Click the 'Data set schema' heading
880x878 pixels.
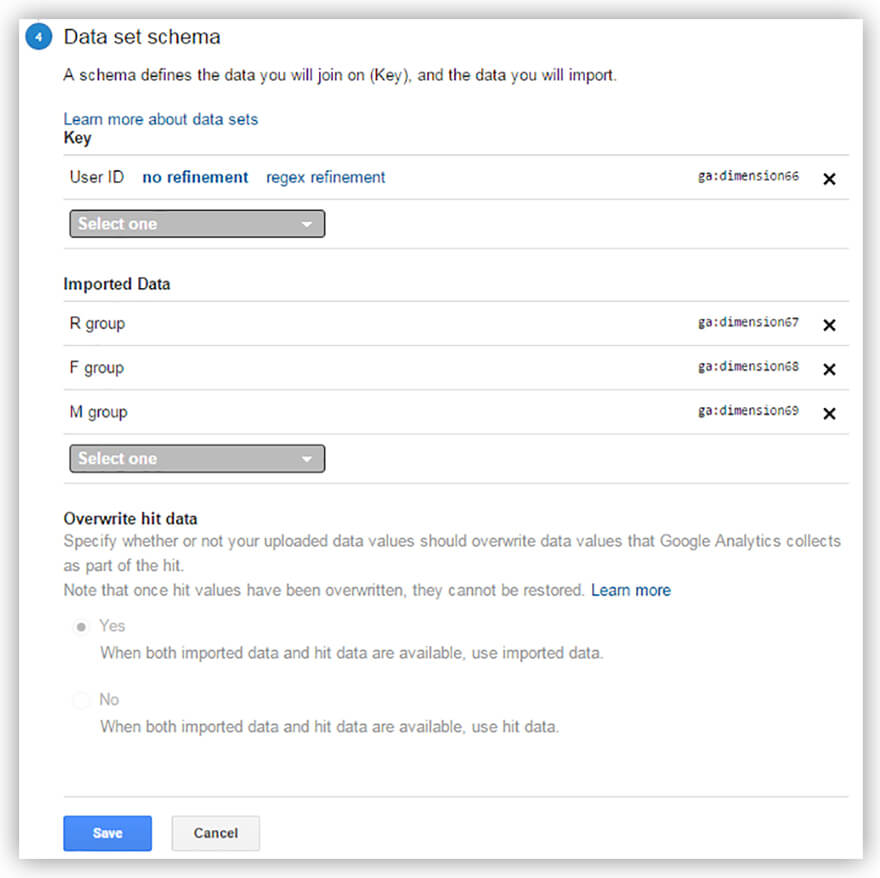[x=142, y=38]
